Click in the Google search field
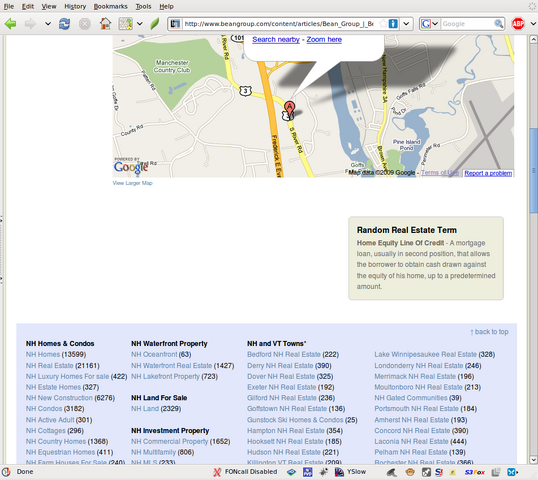The width and height of the screenshot is (538, 480). (x=467, y=24)
